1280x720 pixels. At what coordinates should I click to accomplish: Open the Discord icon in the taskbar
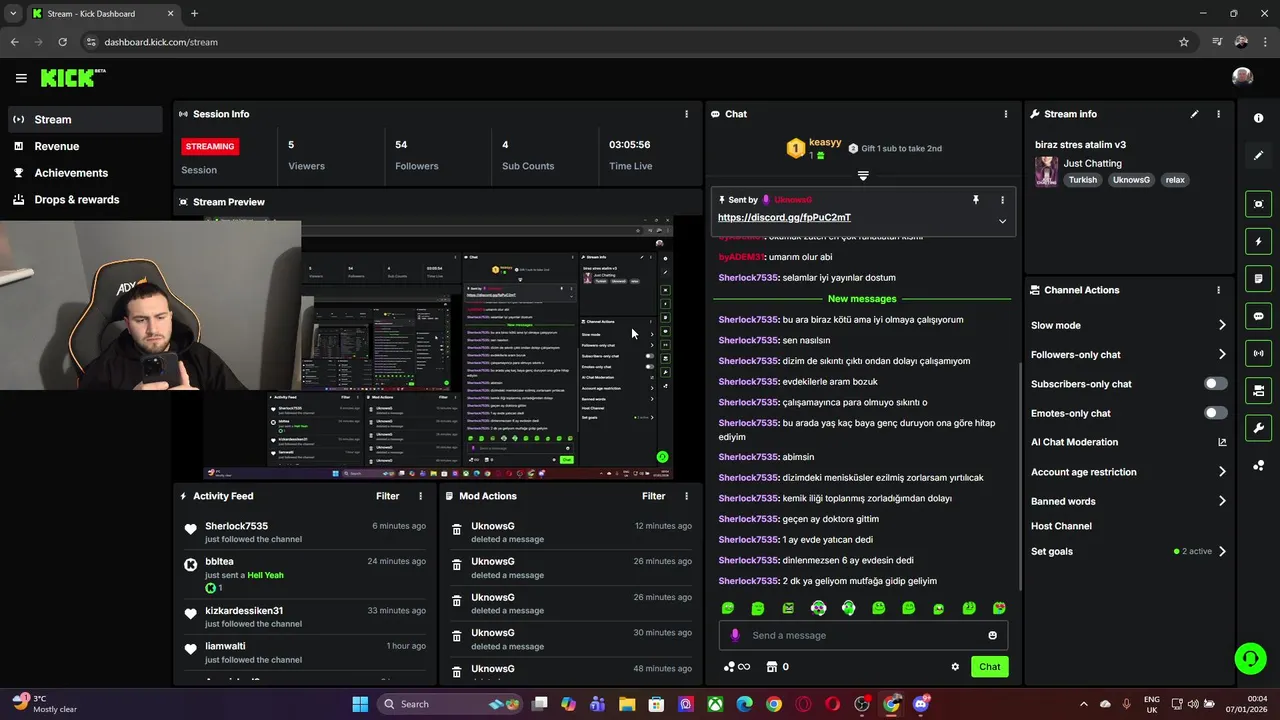(921, 704)
